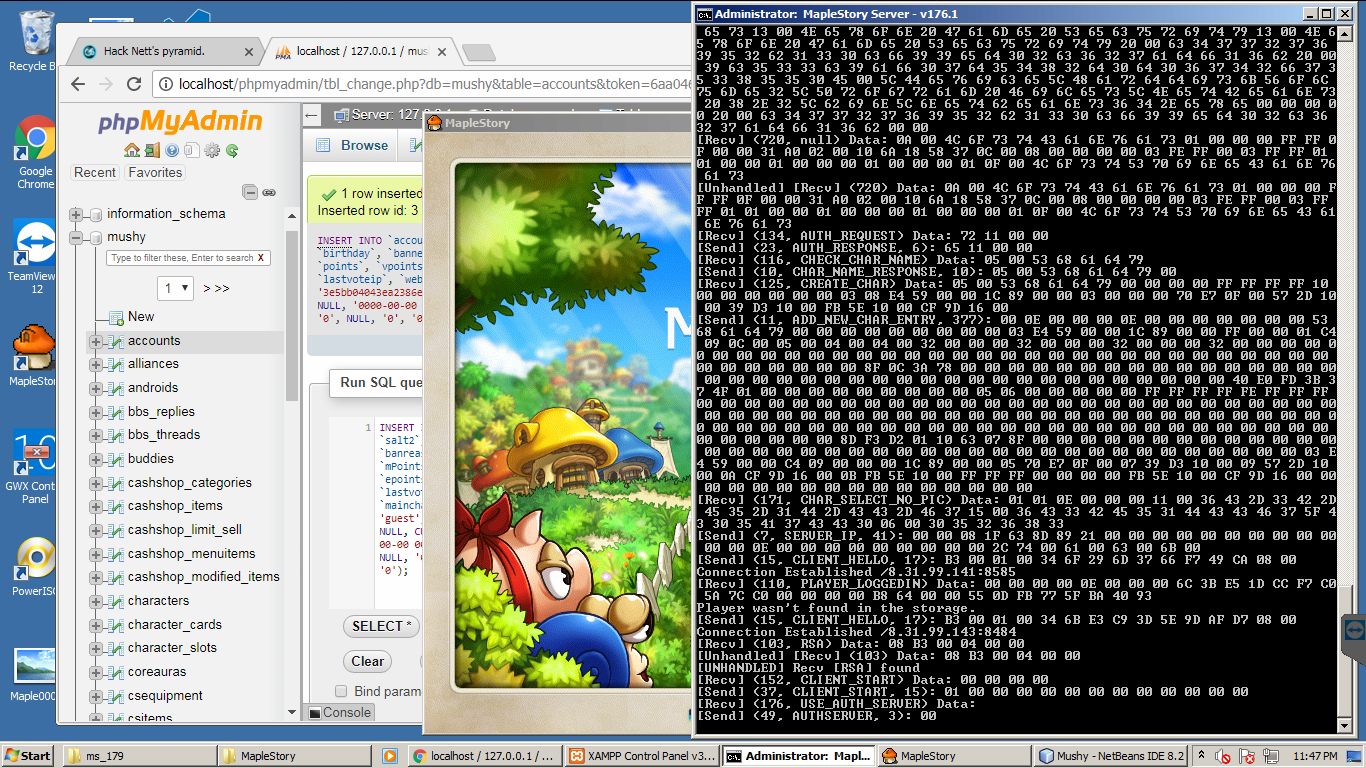
Task: Click the alliances table icon
Action: (116, 364)
